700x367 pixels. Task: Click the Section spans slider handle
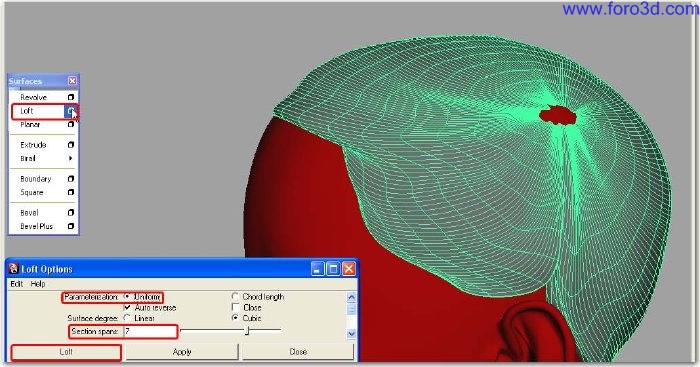[x=247, y=331]
